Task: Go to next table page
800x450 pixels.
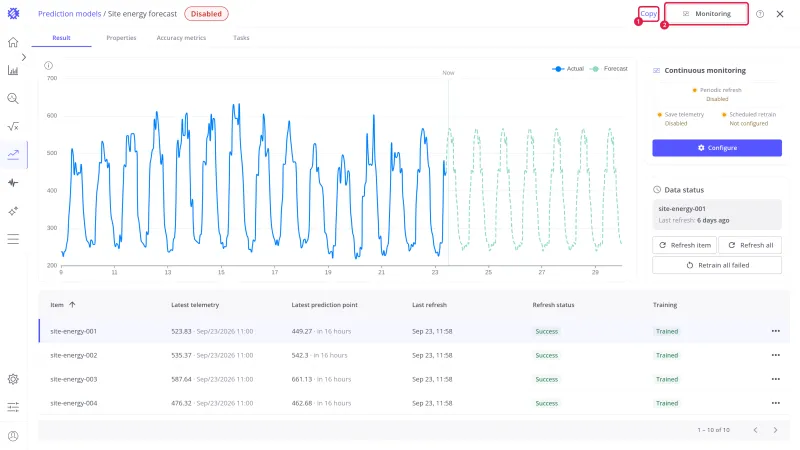Action: (775, 430)
